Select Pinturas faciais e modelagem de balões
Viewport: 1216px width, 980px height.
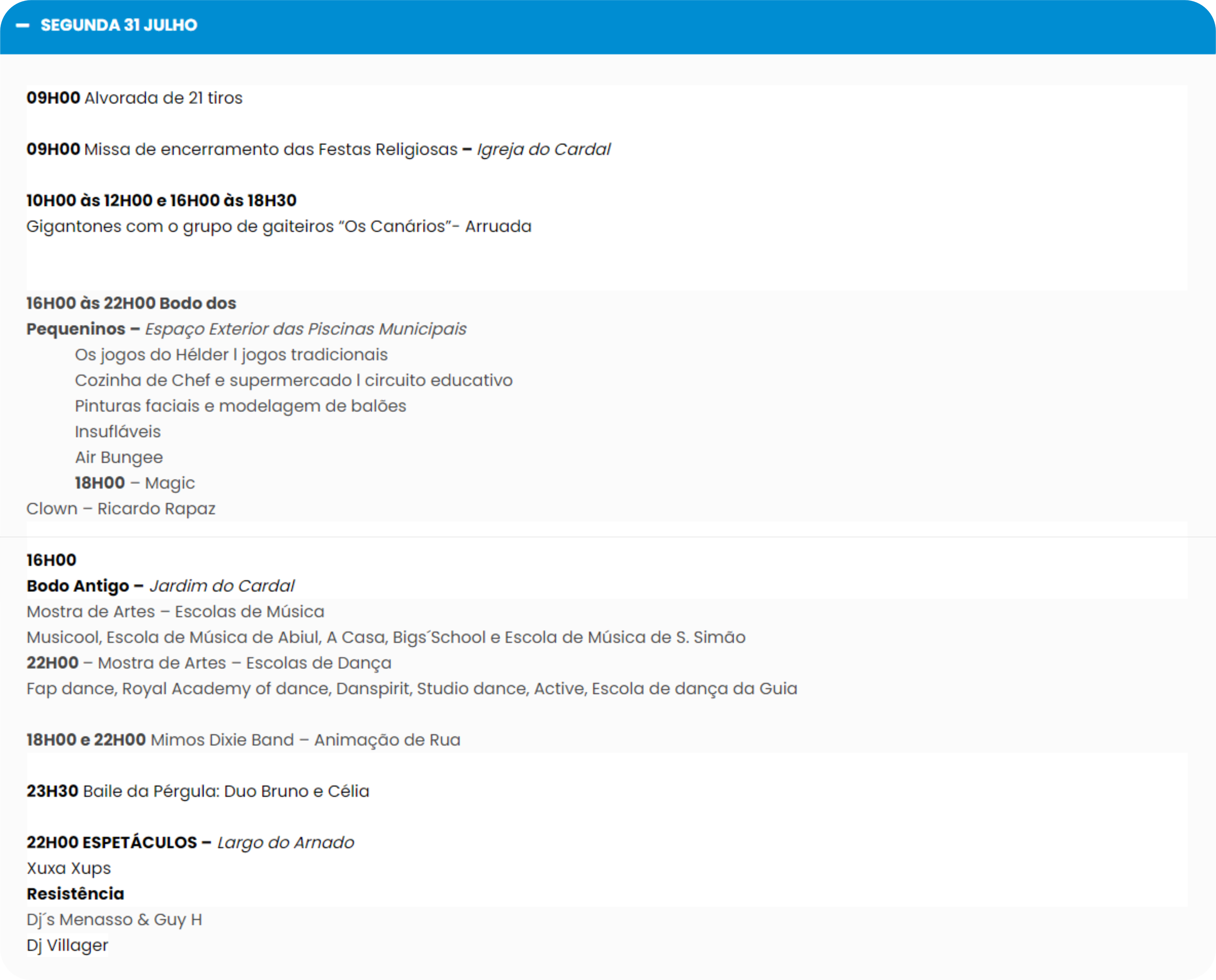point(240,406)
